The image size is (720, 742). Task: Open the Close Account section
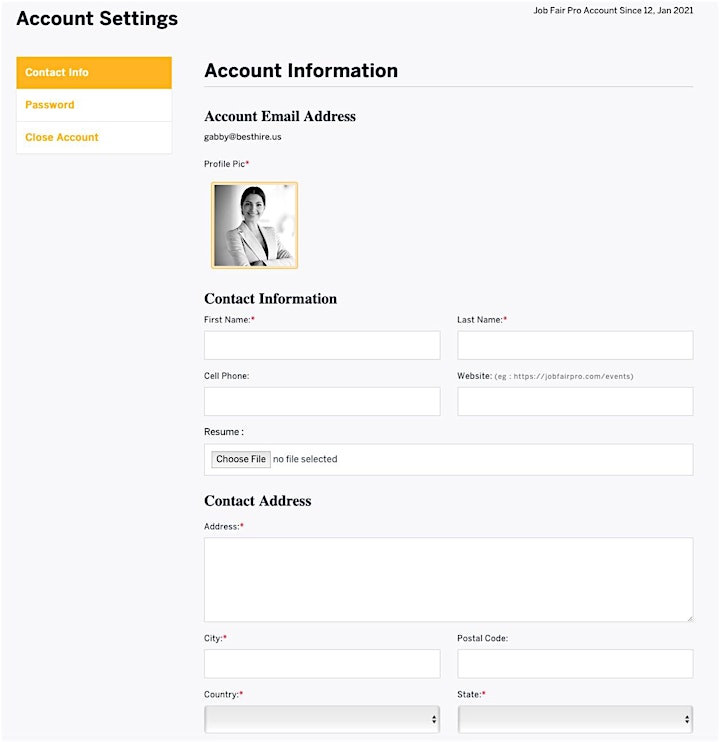(94, 138)
